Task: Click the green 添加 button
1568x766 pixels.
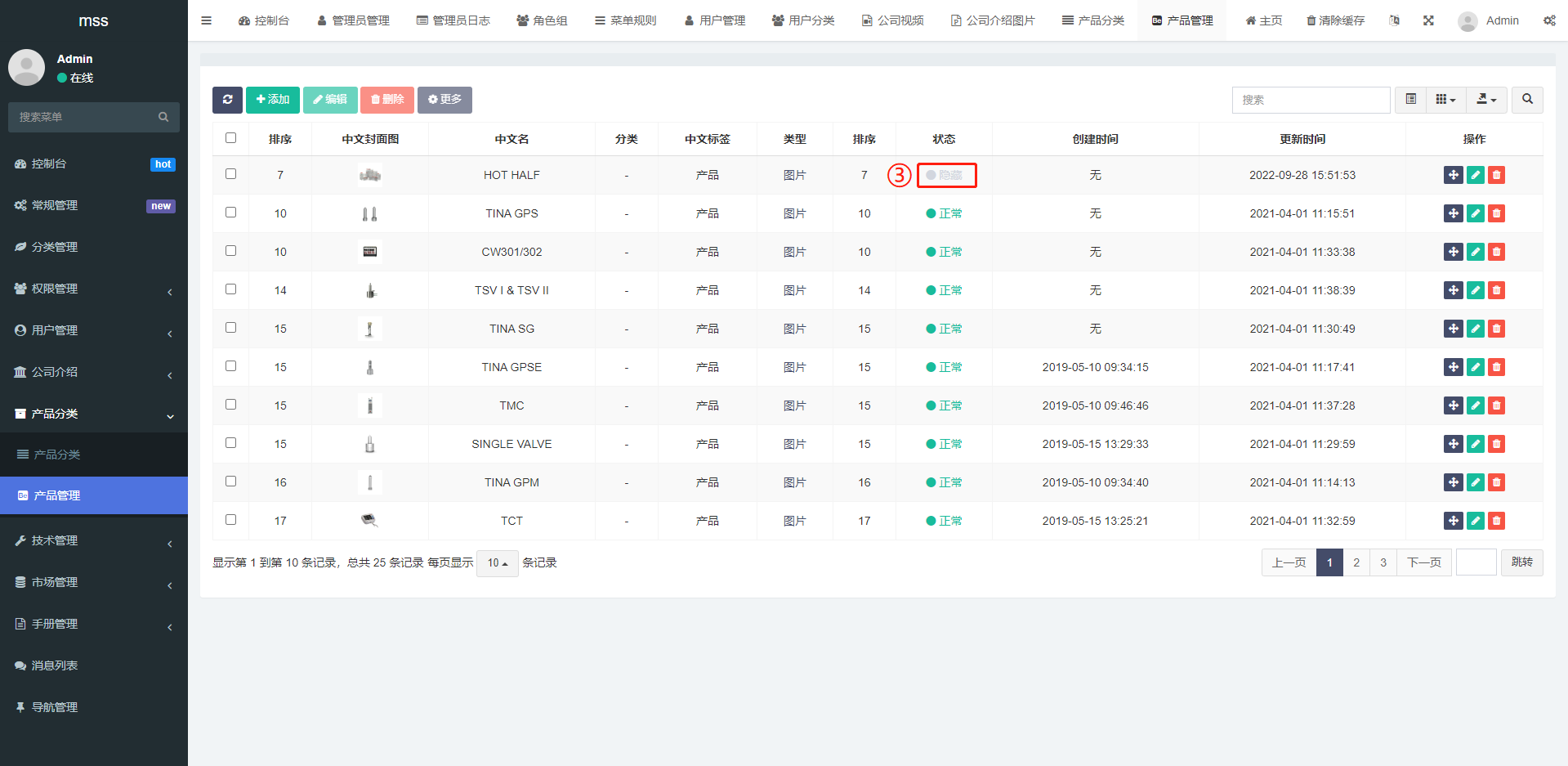Action: click(x=272, y=100)
